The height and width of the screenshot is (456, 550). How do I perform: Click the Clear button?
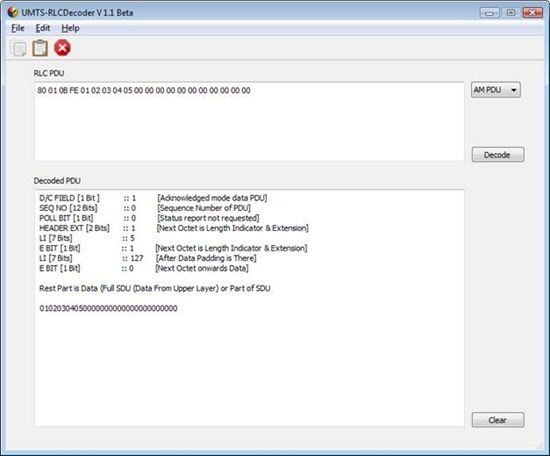(498, 420)
